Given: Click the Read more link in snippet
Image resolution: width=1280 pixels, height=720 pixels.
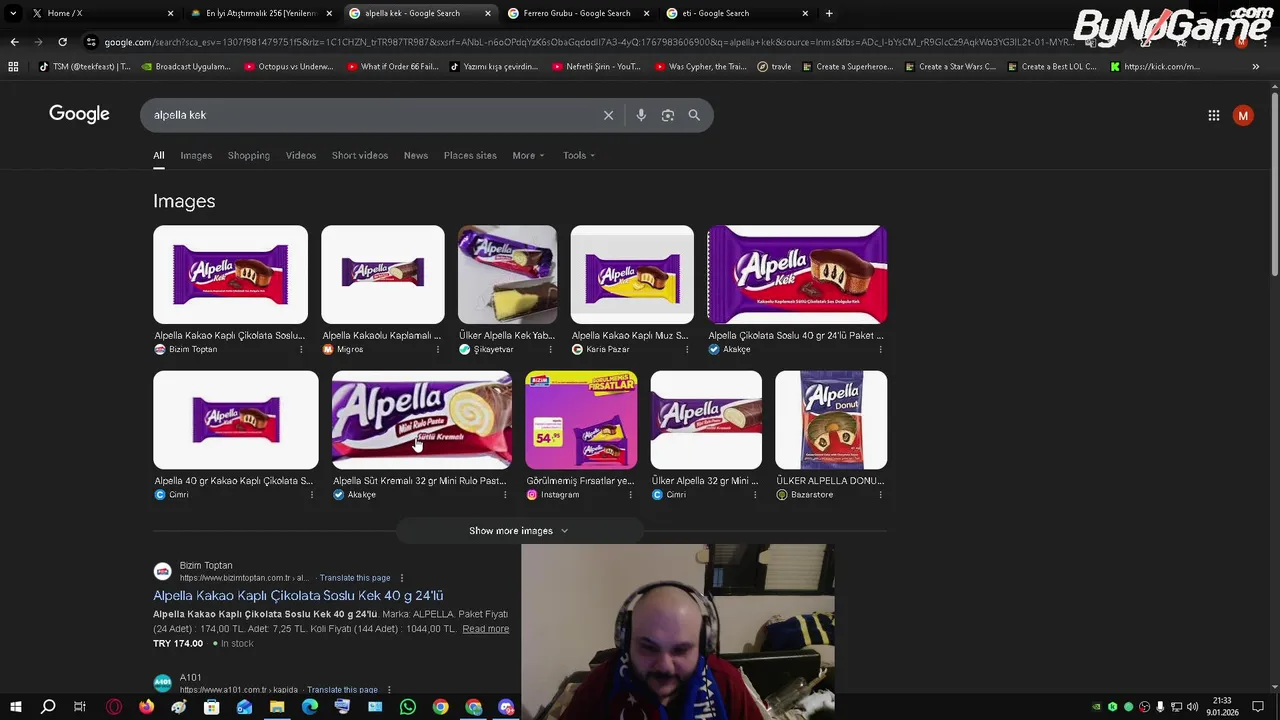Looking at the screenshot, I should [x=486, y=629].
